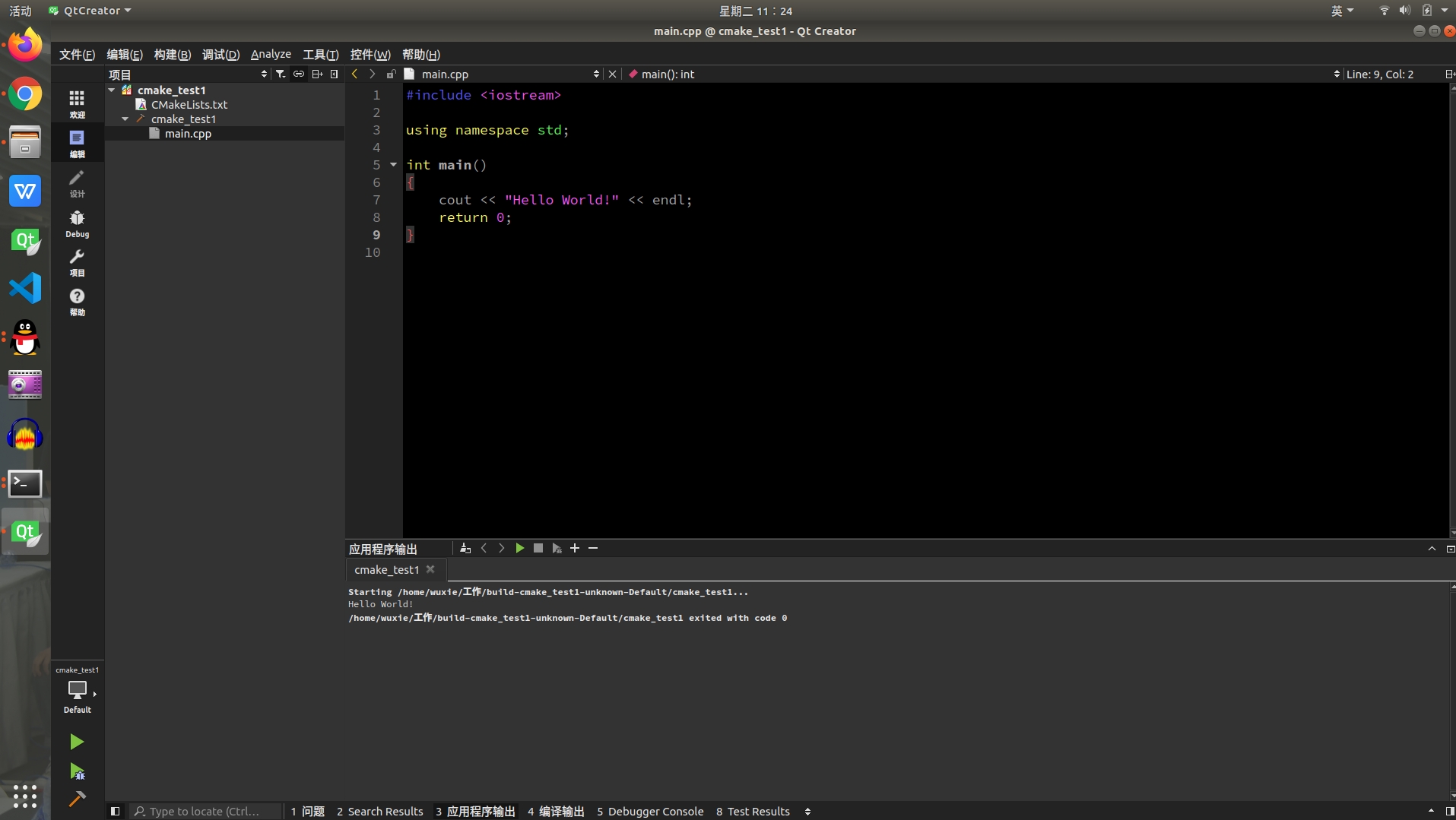Viewport: 1456px width, 820px height.
Task: Toggle synchronize project tree with editor
Action: (x=298, y=74)
